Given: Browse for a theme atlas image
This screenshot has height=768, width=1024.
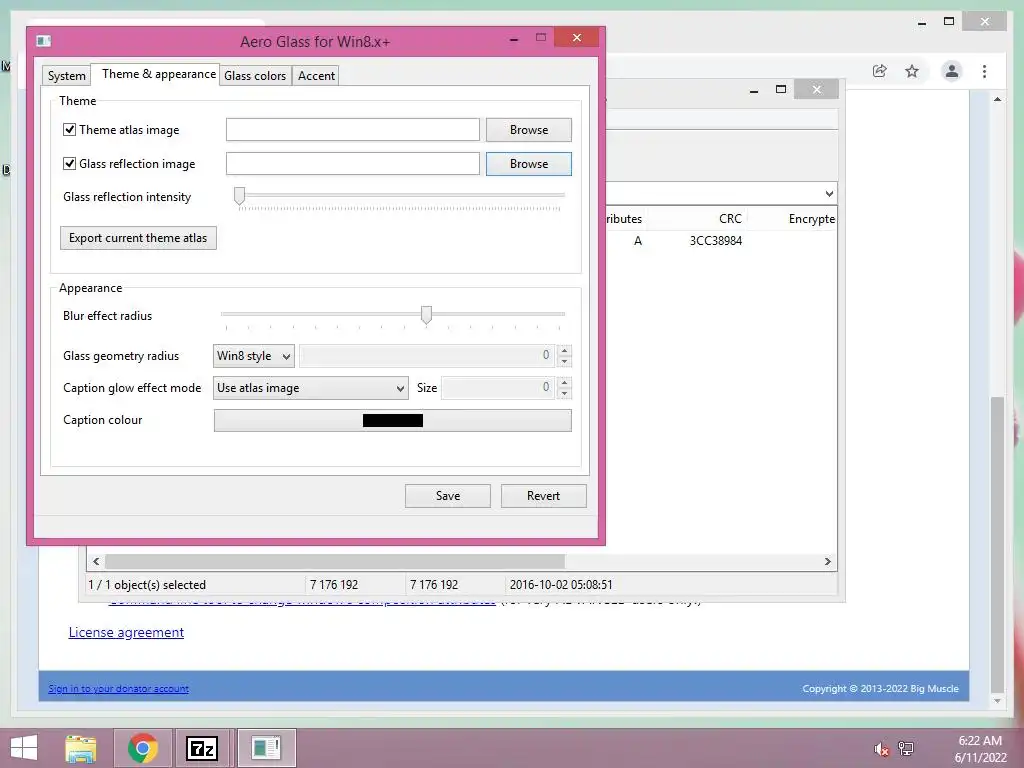Looking at the screenshot, I should pyautogui.click(x=528, y=129).
